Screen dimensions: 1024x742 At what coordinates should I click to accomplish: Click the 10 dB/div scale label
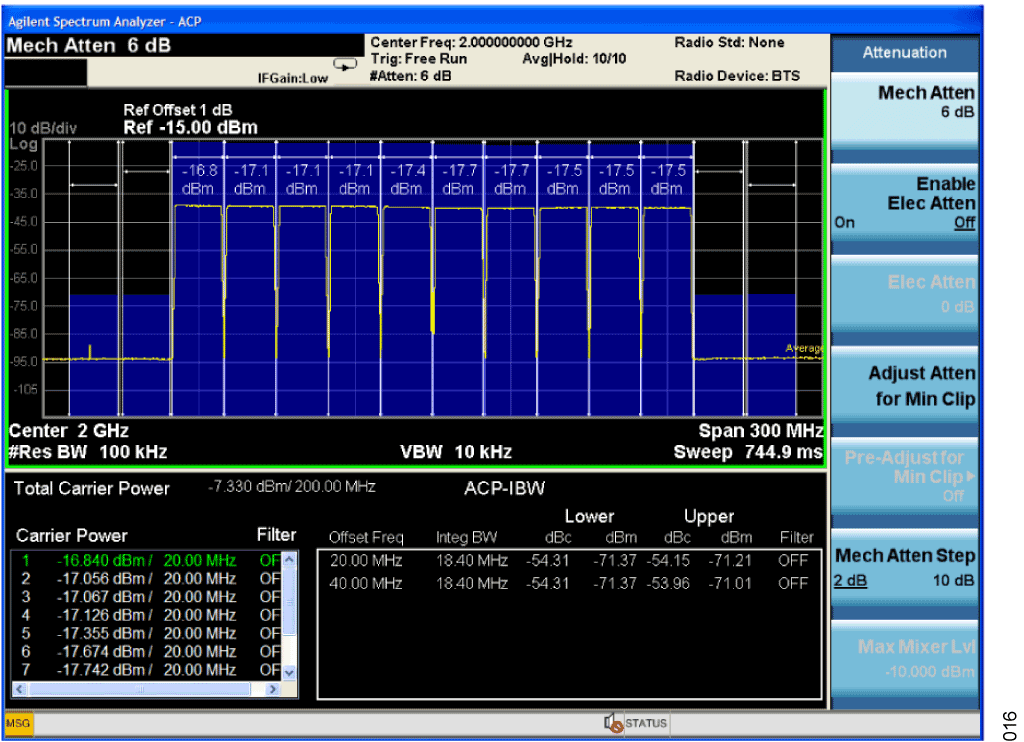[x=43, y=128]
